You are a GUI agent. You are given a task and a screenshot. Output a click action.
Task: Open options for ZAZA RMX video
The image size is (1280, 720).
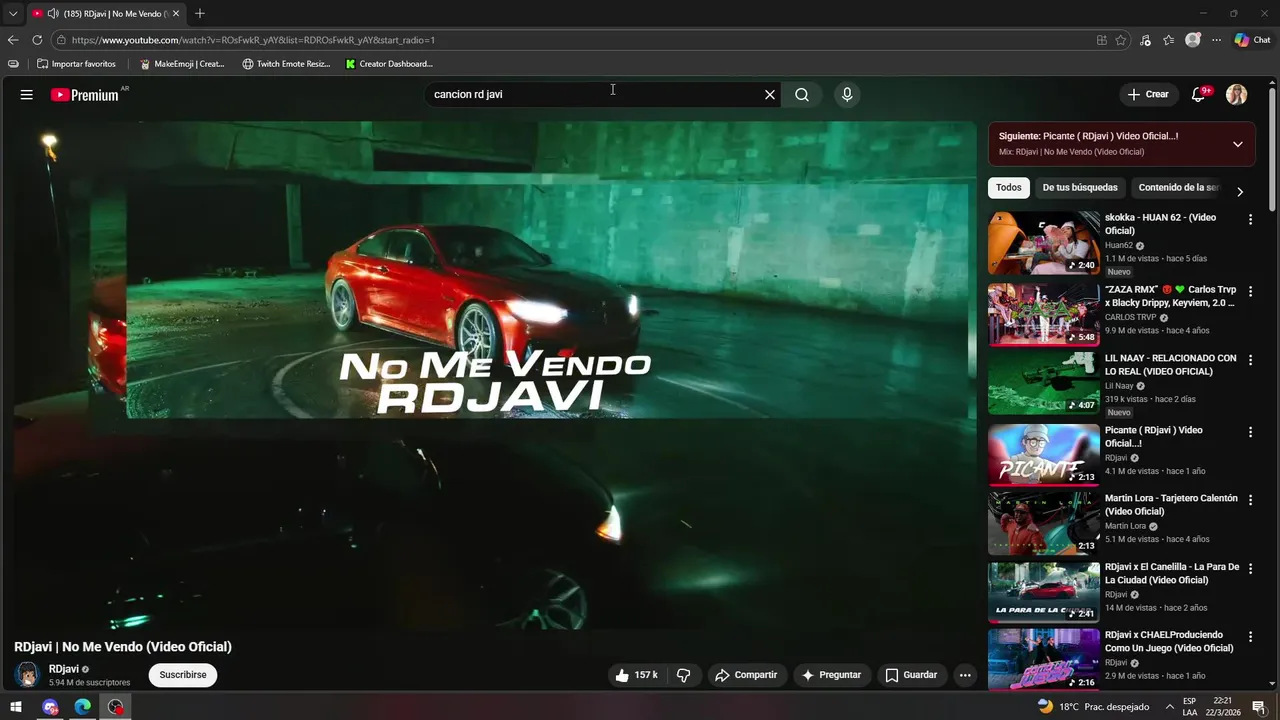[1250, 291]
